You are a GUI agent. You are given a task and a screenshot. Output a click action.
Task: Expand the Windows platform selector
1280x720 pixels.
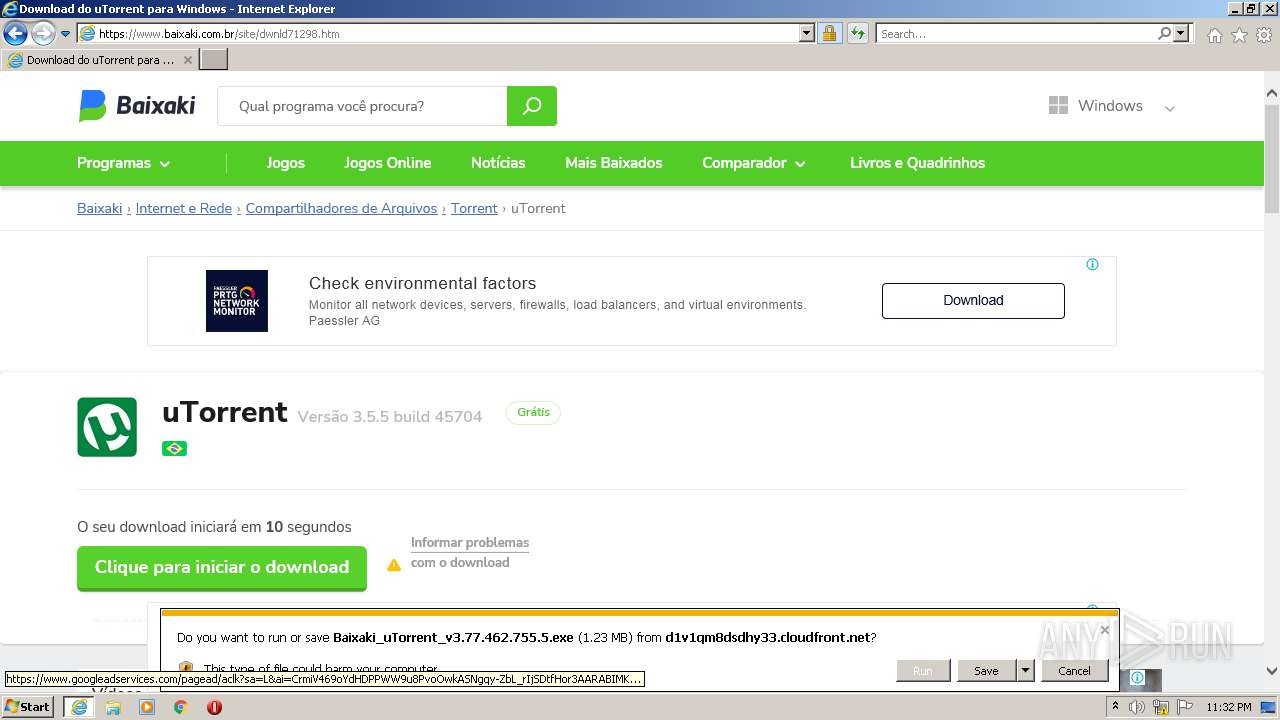(1111, 106)
